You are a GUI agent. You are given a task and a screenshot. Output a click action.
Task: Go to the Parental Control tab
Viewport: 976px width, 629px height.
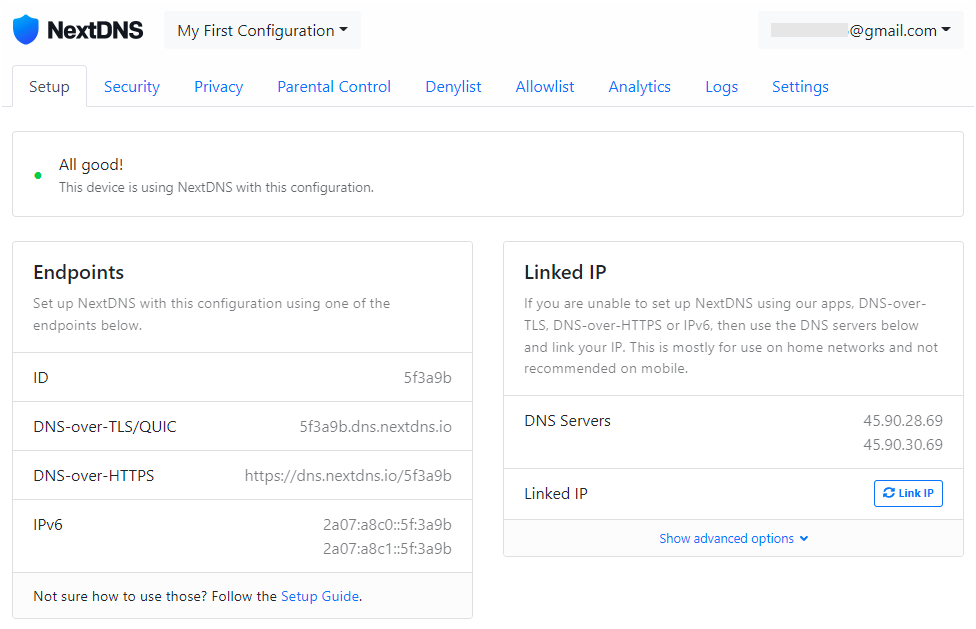pos(334,86)
